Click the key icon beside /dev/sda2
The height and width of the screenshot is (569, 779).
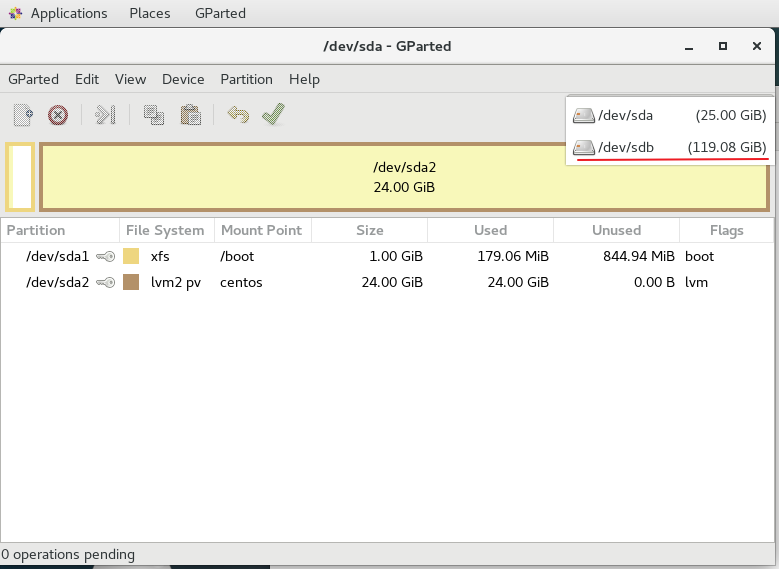coord(105,282)
